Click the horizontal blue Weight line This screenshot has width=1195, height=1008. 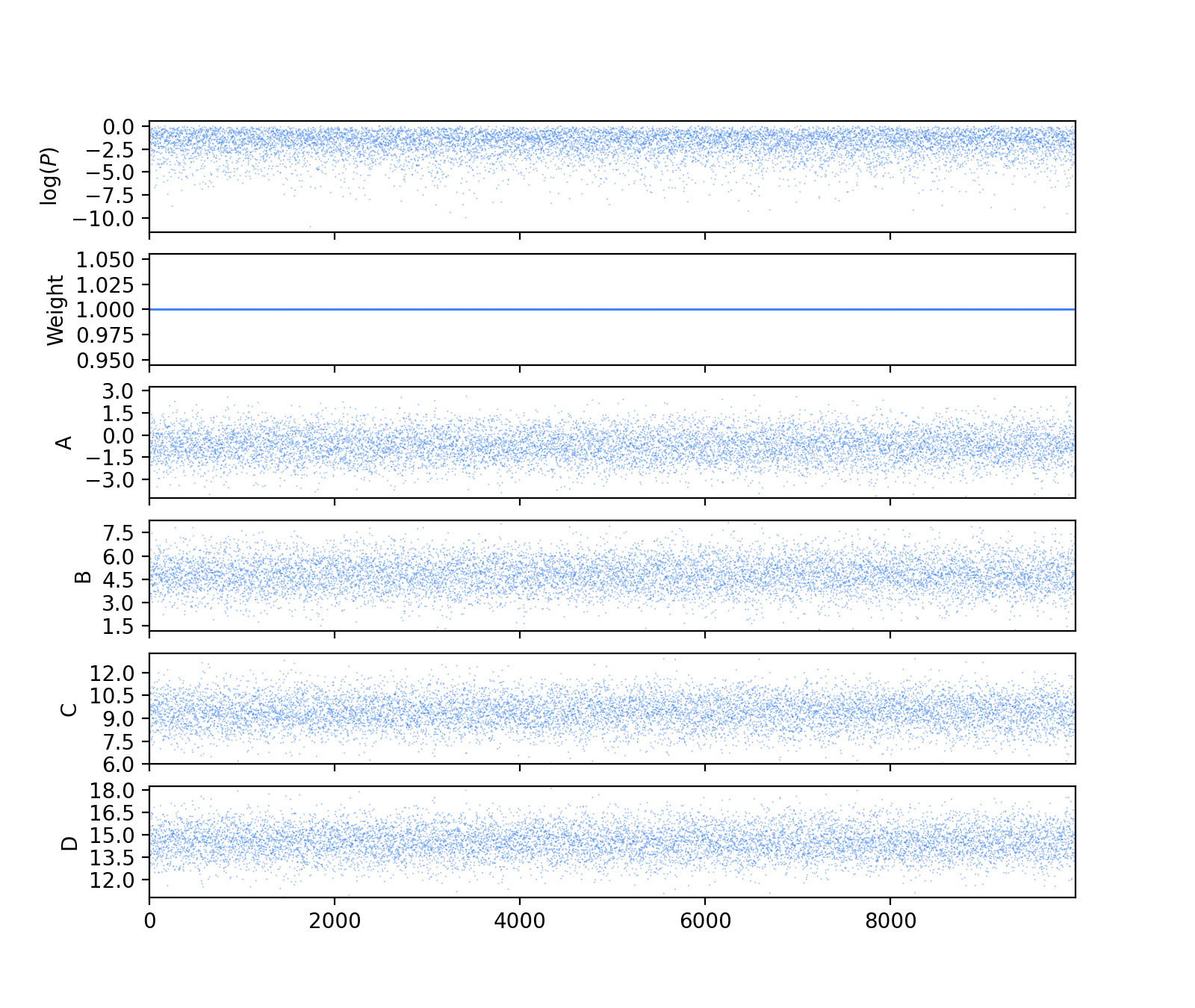click(x=612, y=309)
